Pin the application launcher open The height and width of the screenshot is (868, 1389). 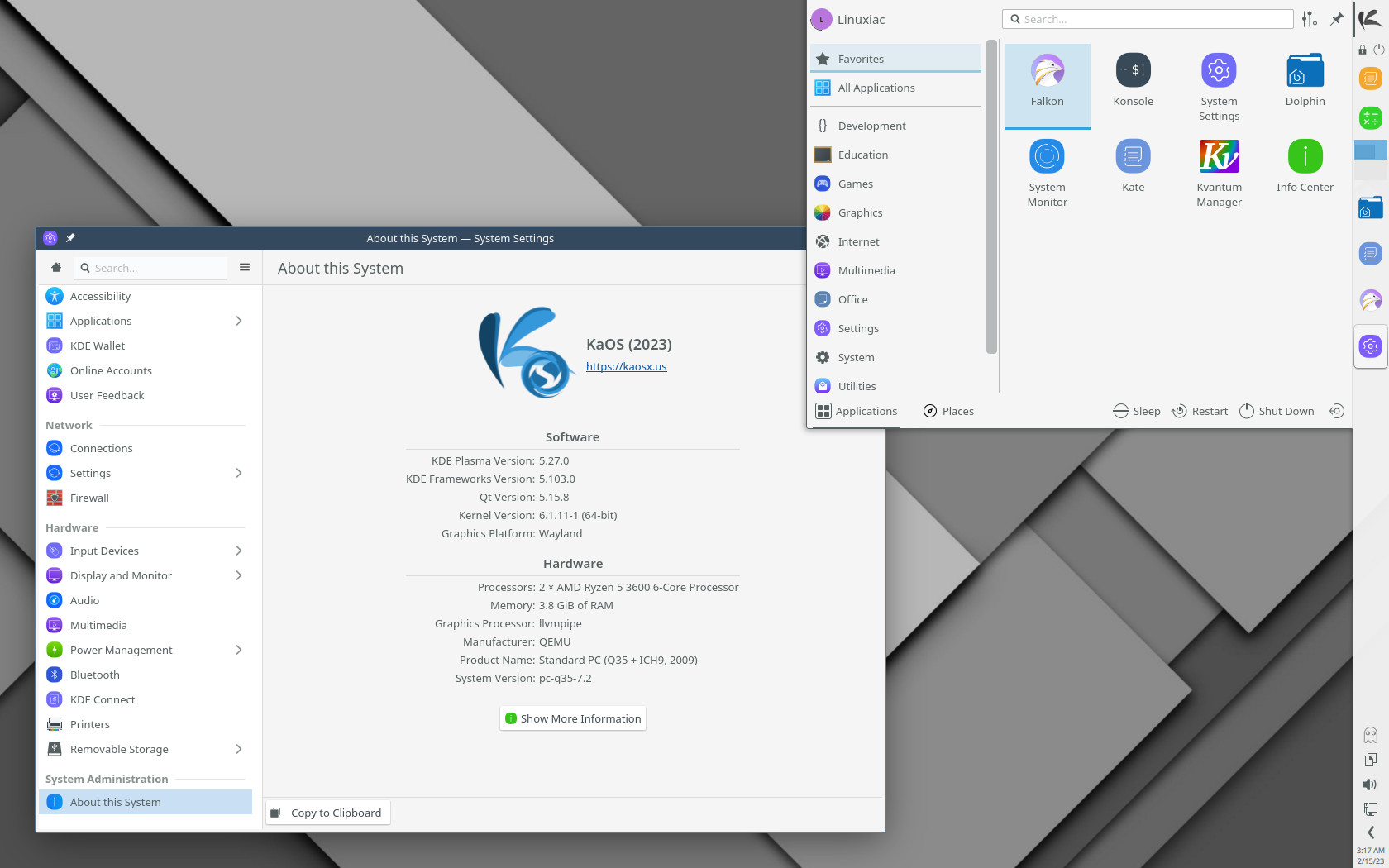(x=1336, y=19)
